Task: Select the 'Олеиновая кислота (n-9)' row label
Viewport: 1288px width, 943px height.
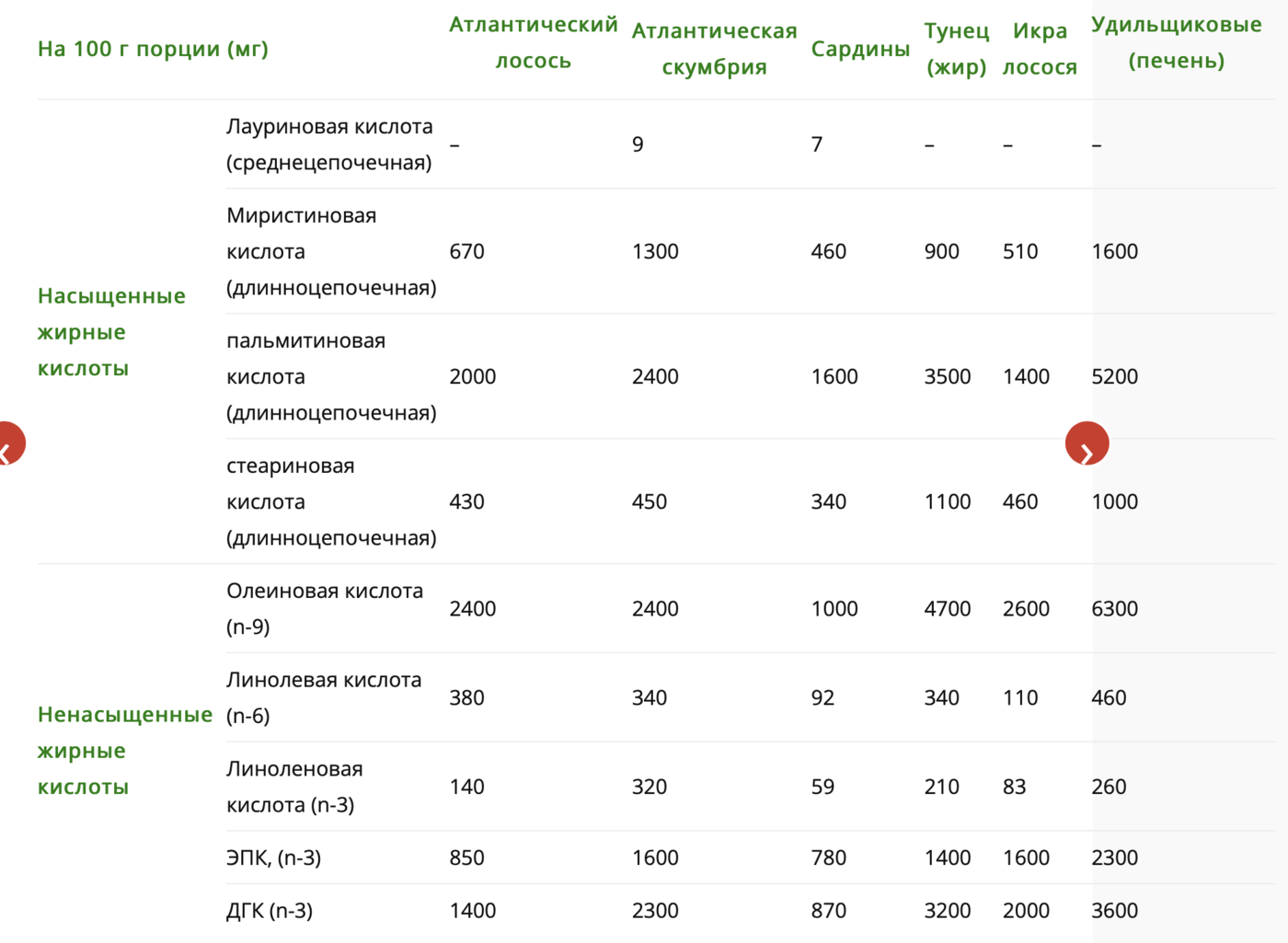Action: [x=325, y=609]
